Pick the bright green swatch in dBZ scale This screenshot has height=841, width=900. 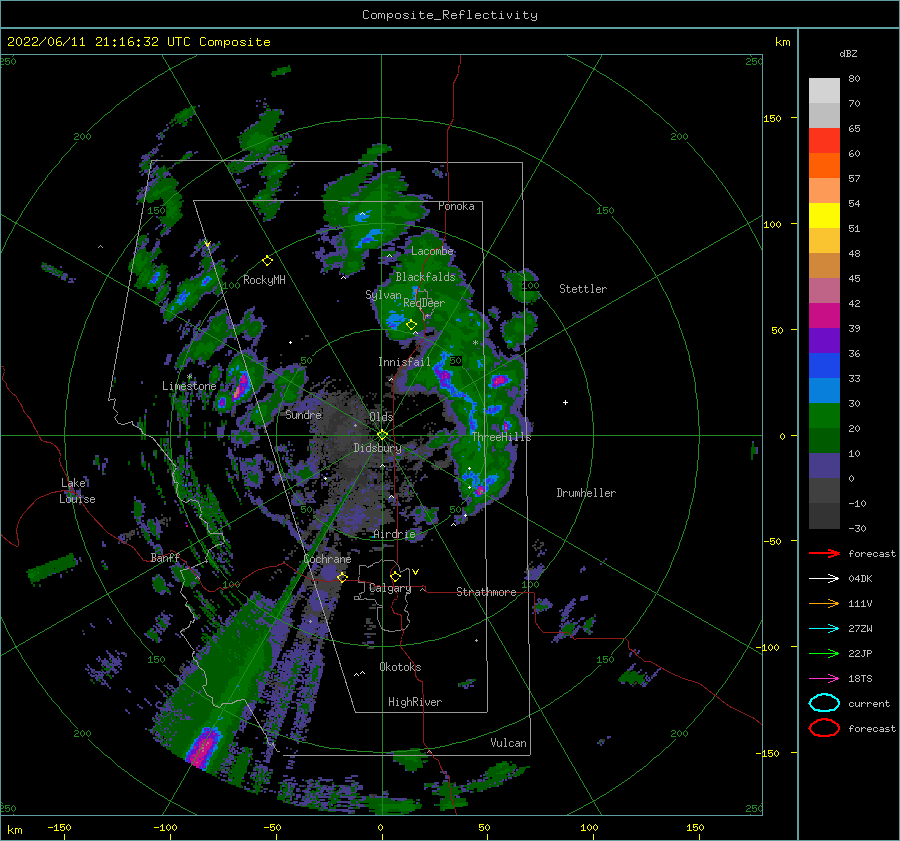pos(824,416)
